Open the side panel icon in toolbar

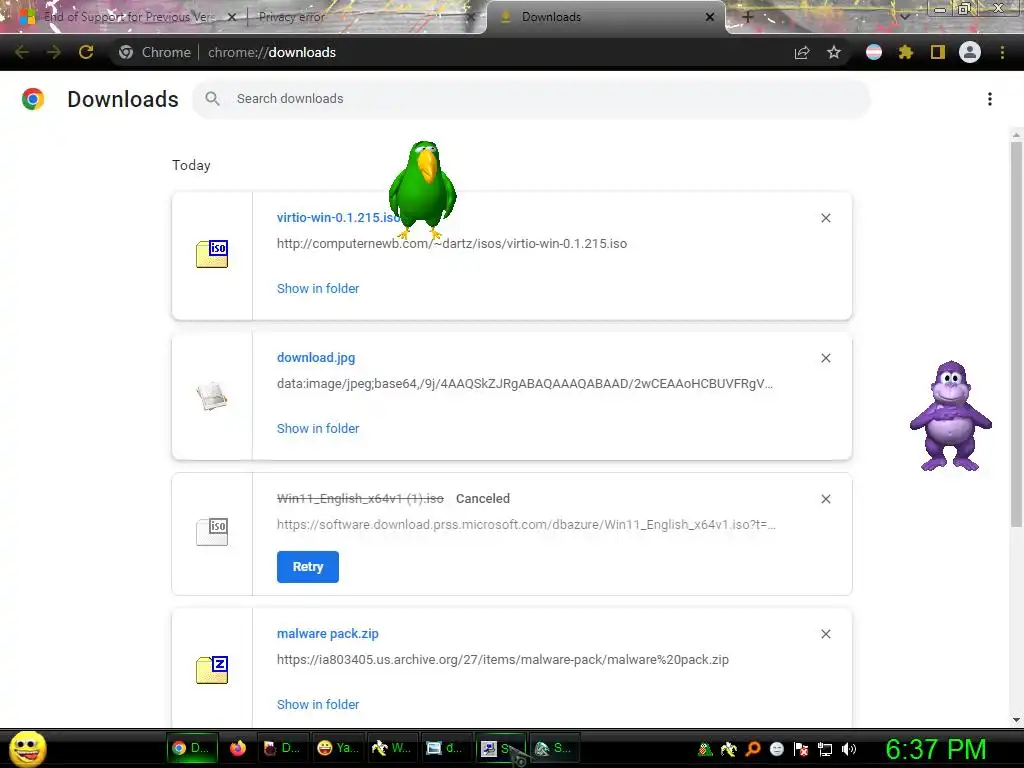(x=938, y=52)
